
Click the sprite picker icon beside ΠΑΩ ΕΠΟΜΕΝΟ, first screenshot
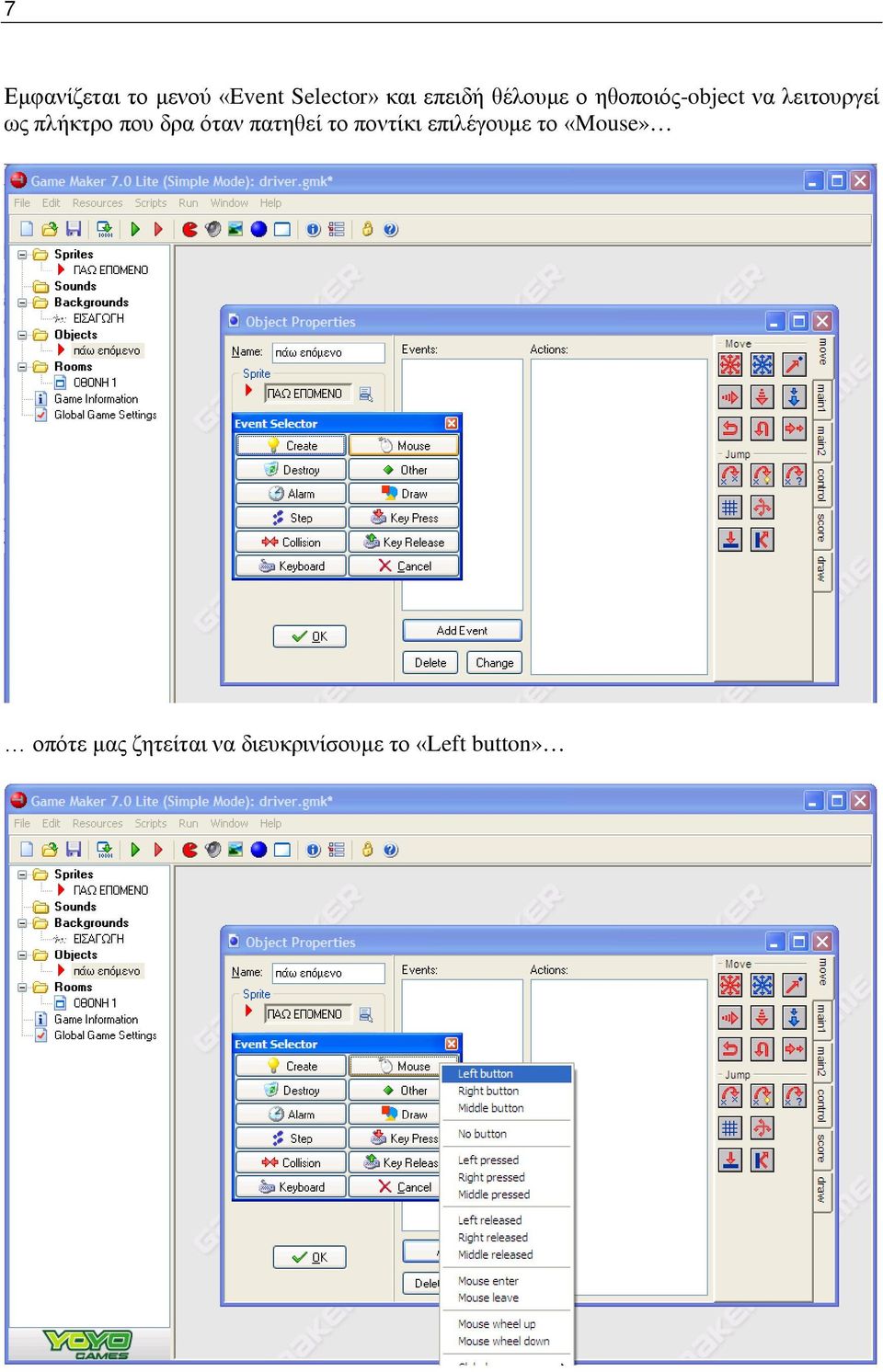point(366,394)
